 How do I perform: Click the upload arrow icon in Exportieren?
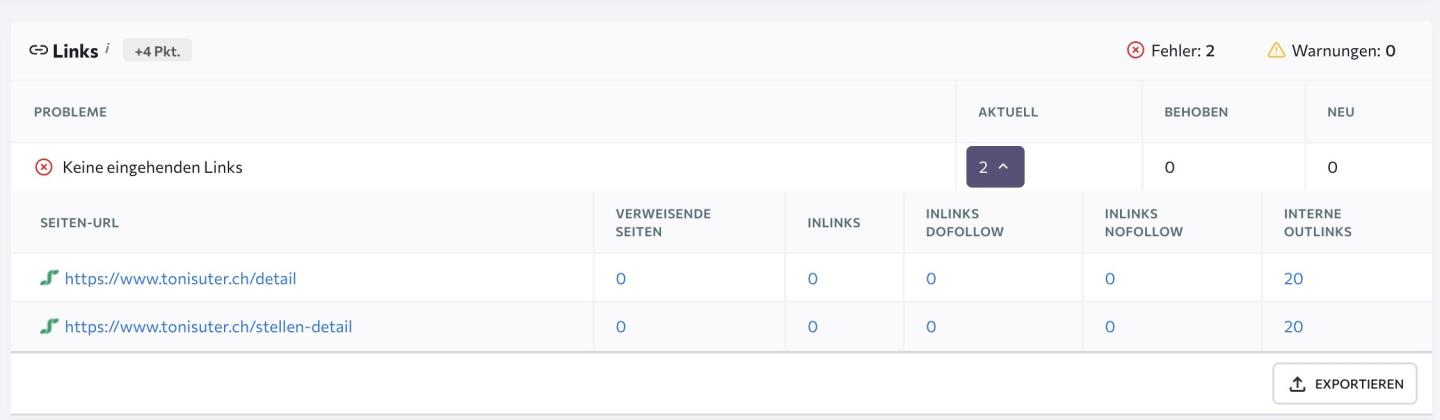click(1297, 384)
